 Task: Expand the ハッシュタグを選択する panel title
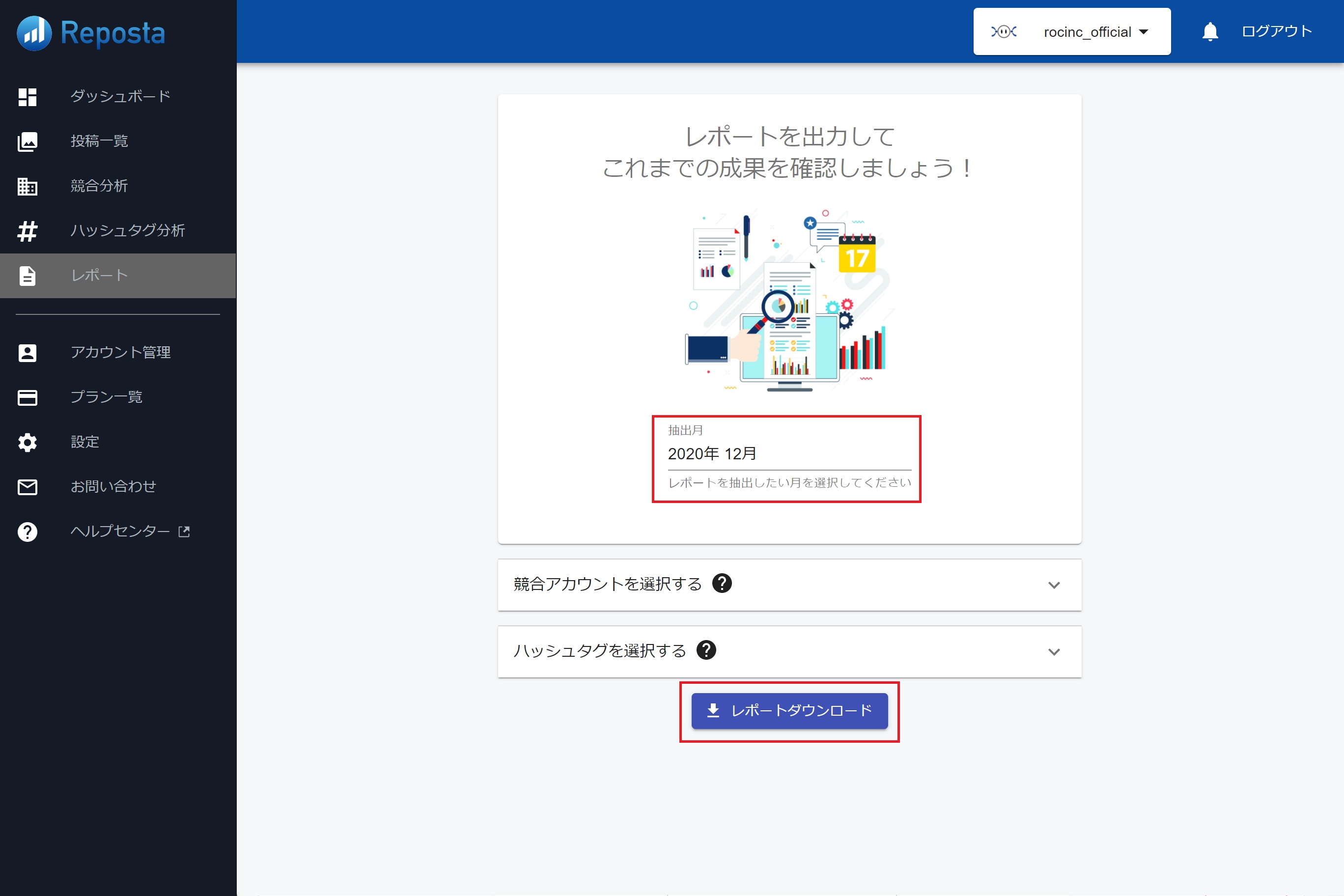point(599,651)
